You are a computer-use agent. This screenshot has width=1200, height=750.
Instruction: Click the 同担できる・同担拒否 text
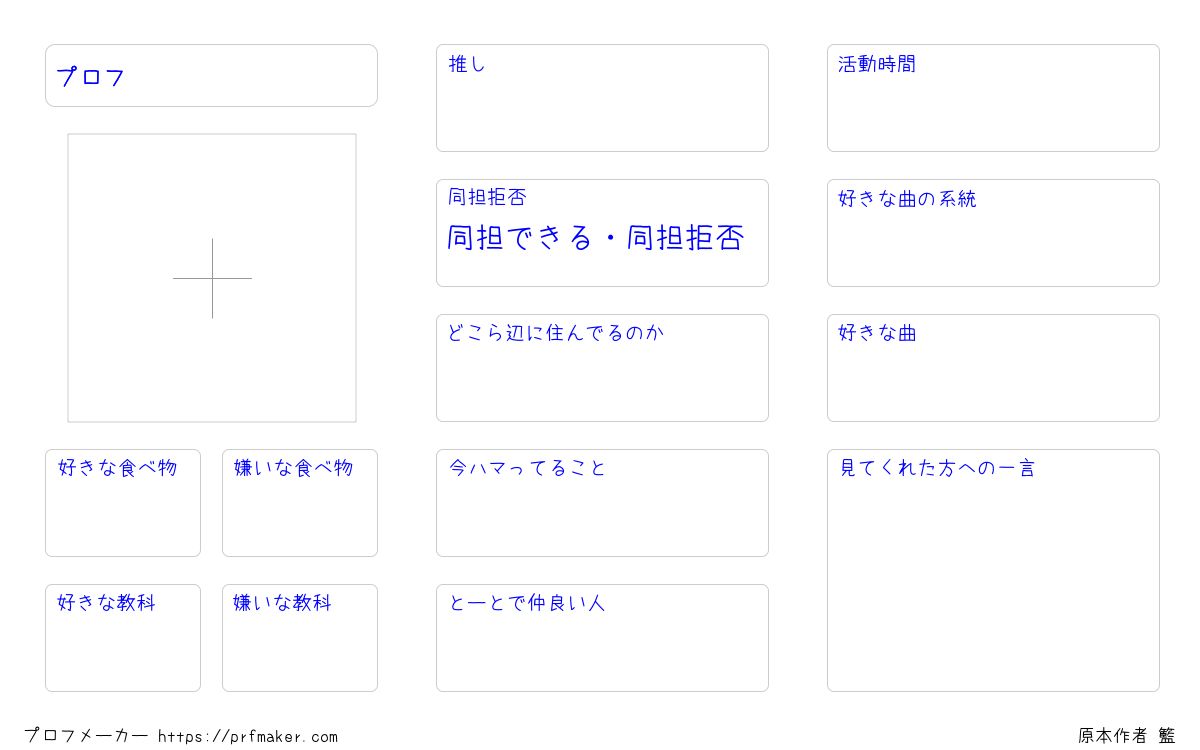pyautogui.click(x=595, y=238)
